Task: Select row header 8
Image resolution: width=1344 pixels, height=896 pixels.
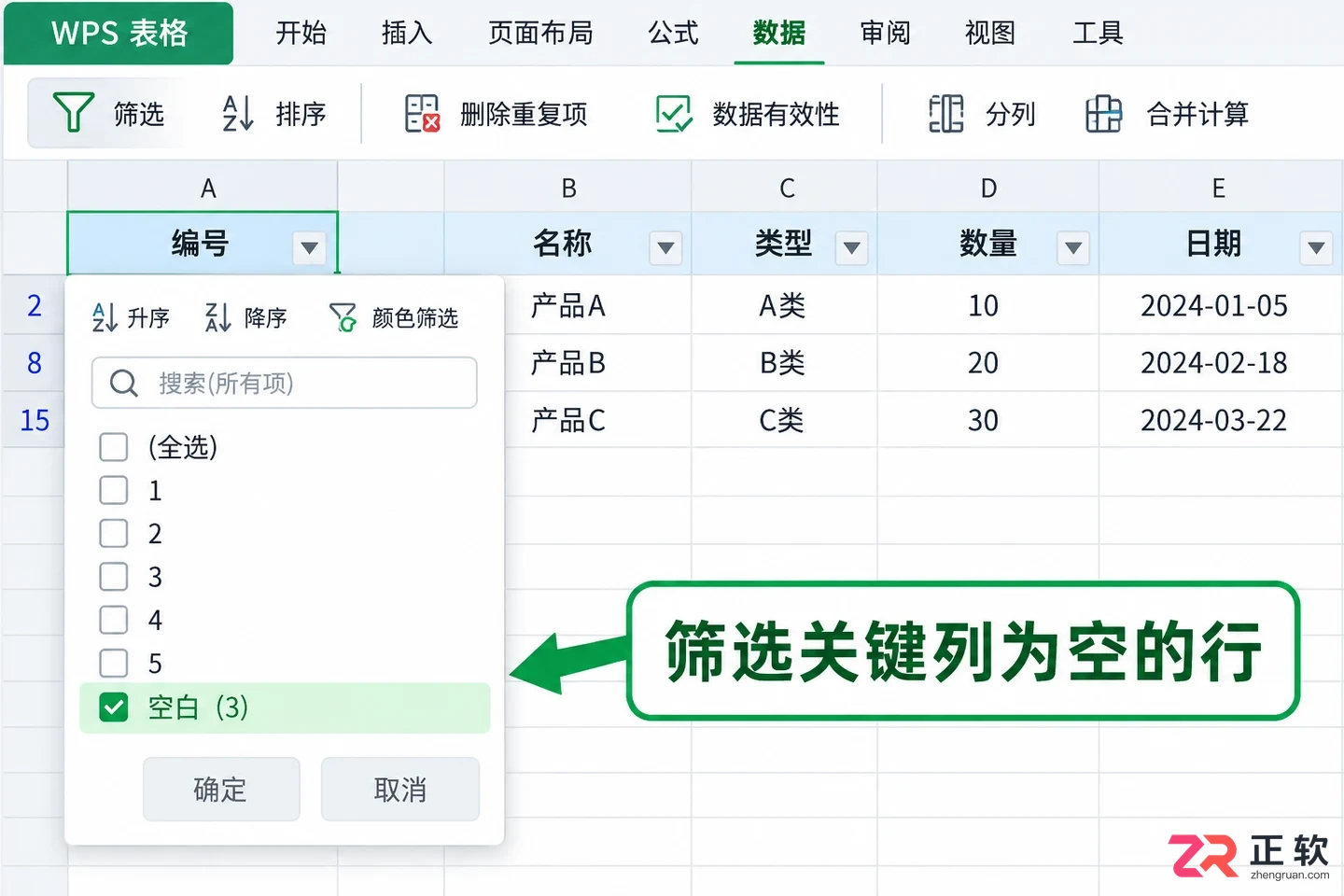Action: point(35,362)
